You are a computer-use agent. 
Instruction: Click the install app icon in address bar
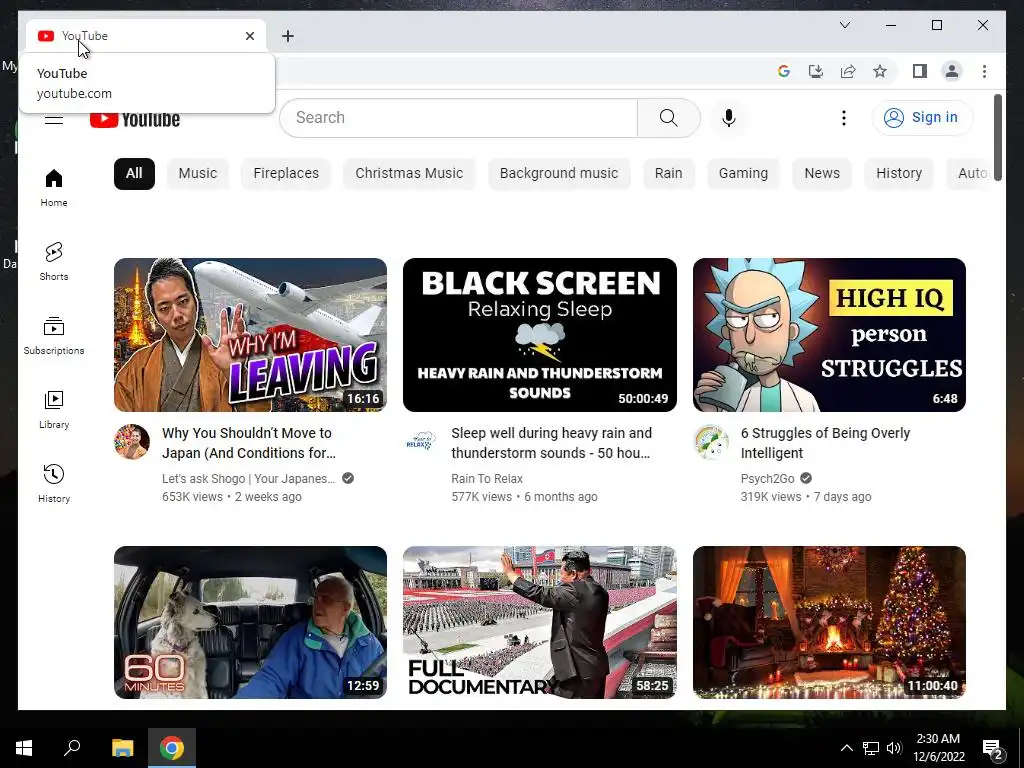coord(816,71)
